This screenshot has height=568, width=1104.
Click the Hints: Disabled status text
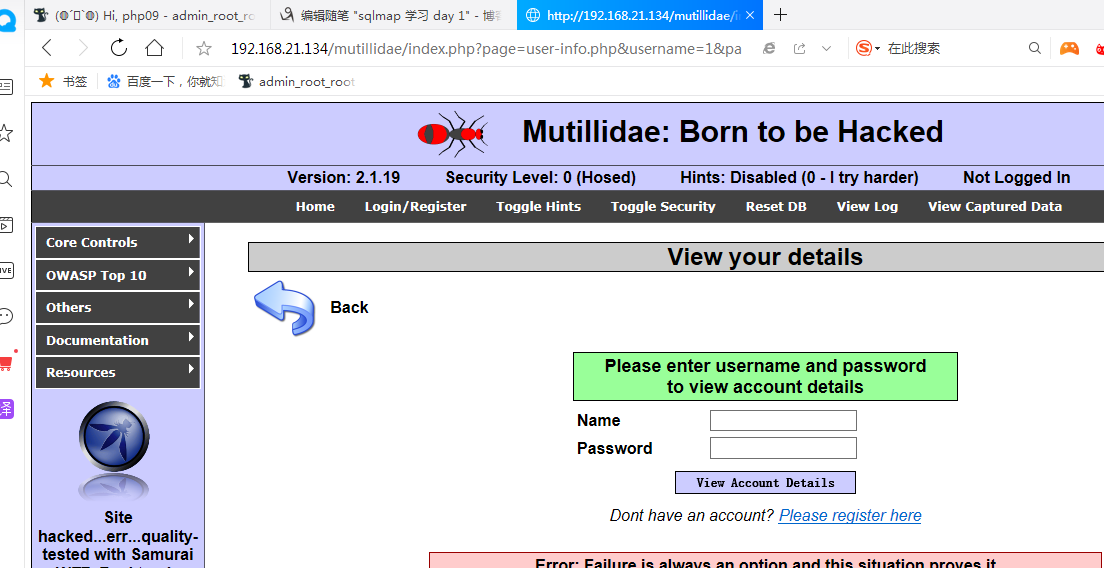[x=799, y=178]
